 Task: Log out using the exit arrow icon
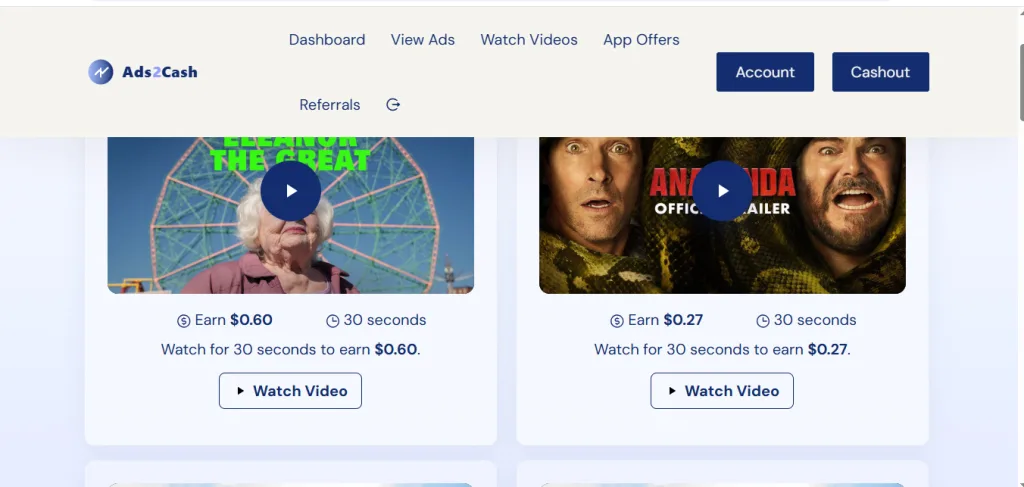[x=393, y=105]
